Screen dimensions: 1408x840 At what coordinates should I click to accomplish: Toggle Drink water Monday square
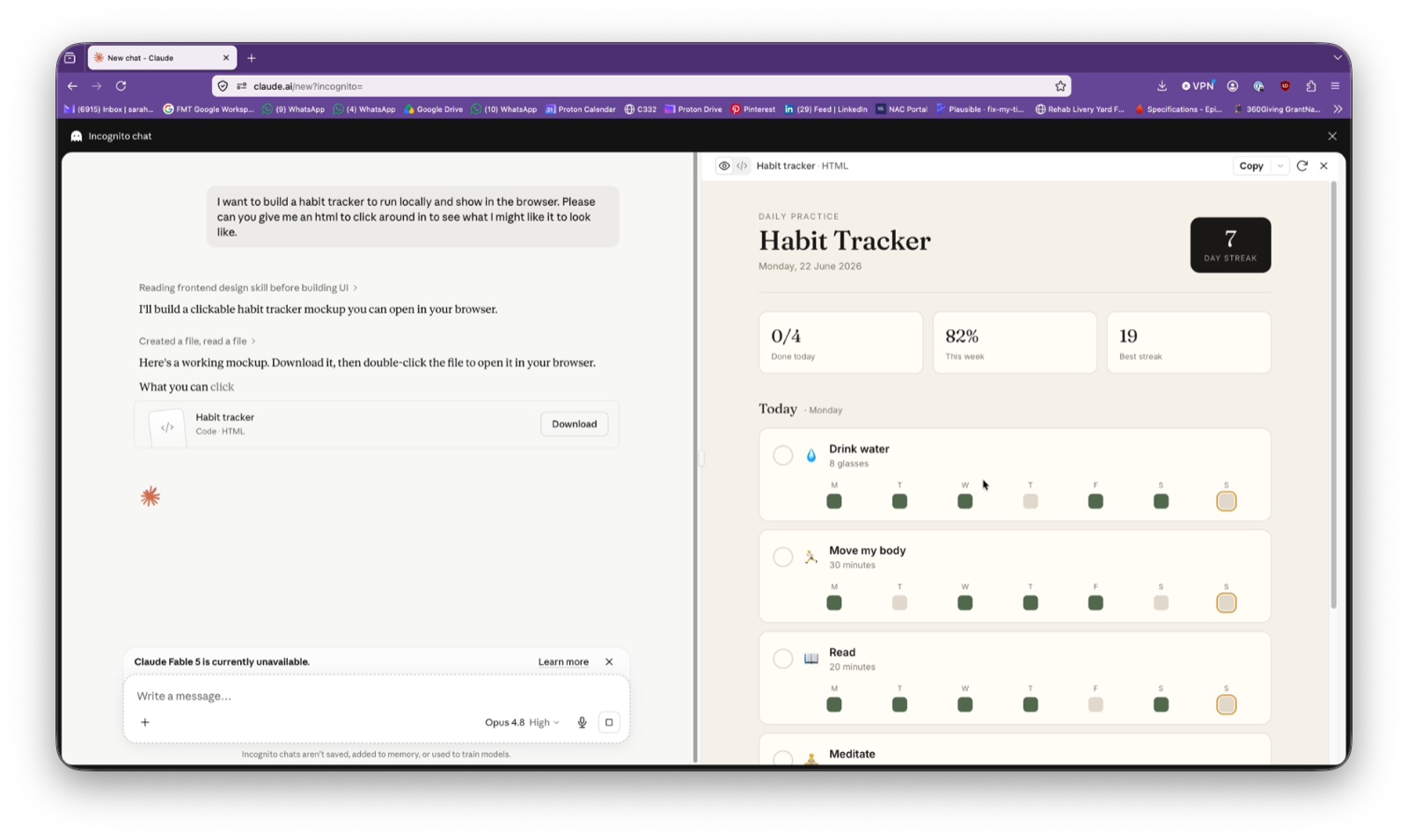coord(834,501)
